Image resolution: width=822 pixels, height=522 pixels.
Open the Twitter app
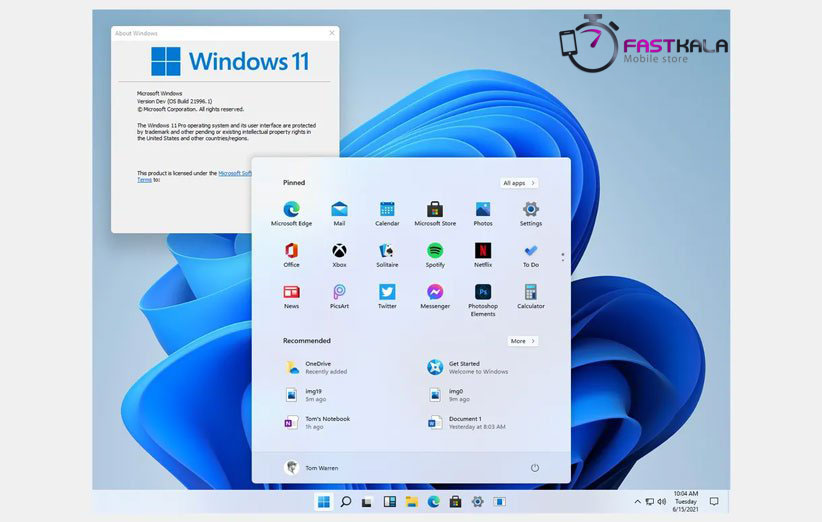tap(387, 296)
